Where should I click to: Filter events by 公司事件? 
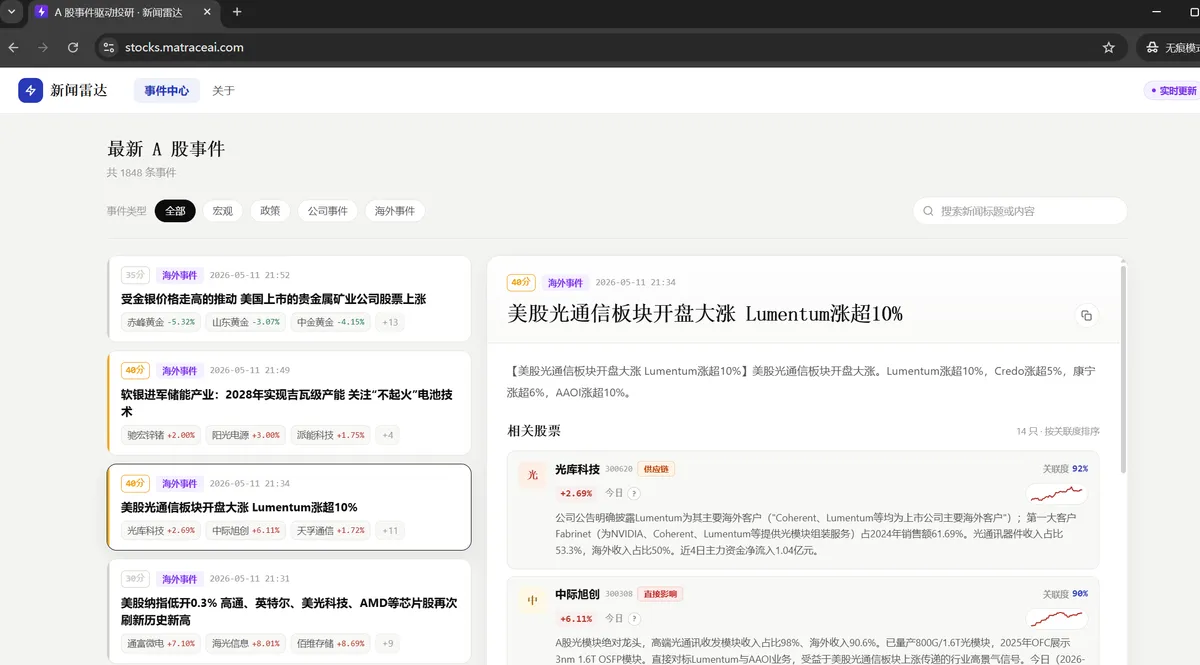[x=327, y=211]
